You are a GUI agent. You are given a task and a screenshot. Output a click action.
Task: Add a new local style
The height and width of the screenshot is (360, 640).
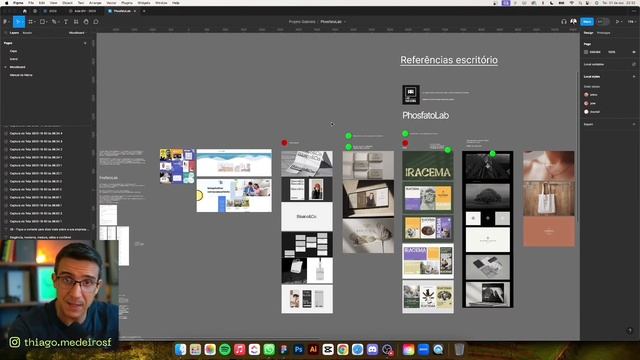coord(634,76)
